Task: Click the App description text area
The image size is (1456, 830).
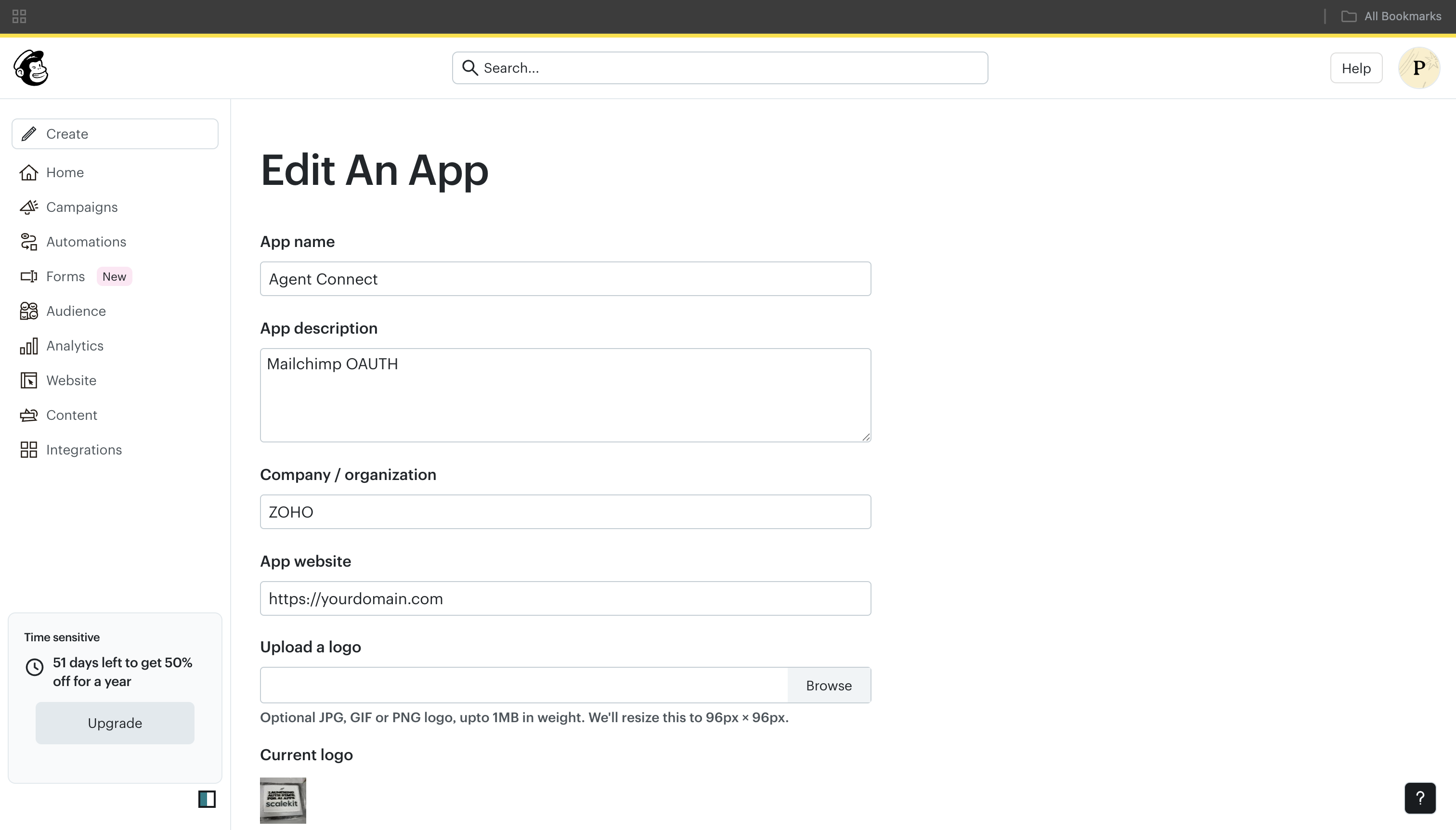Action: [566, 395]
